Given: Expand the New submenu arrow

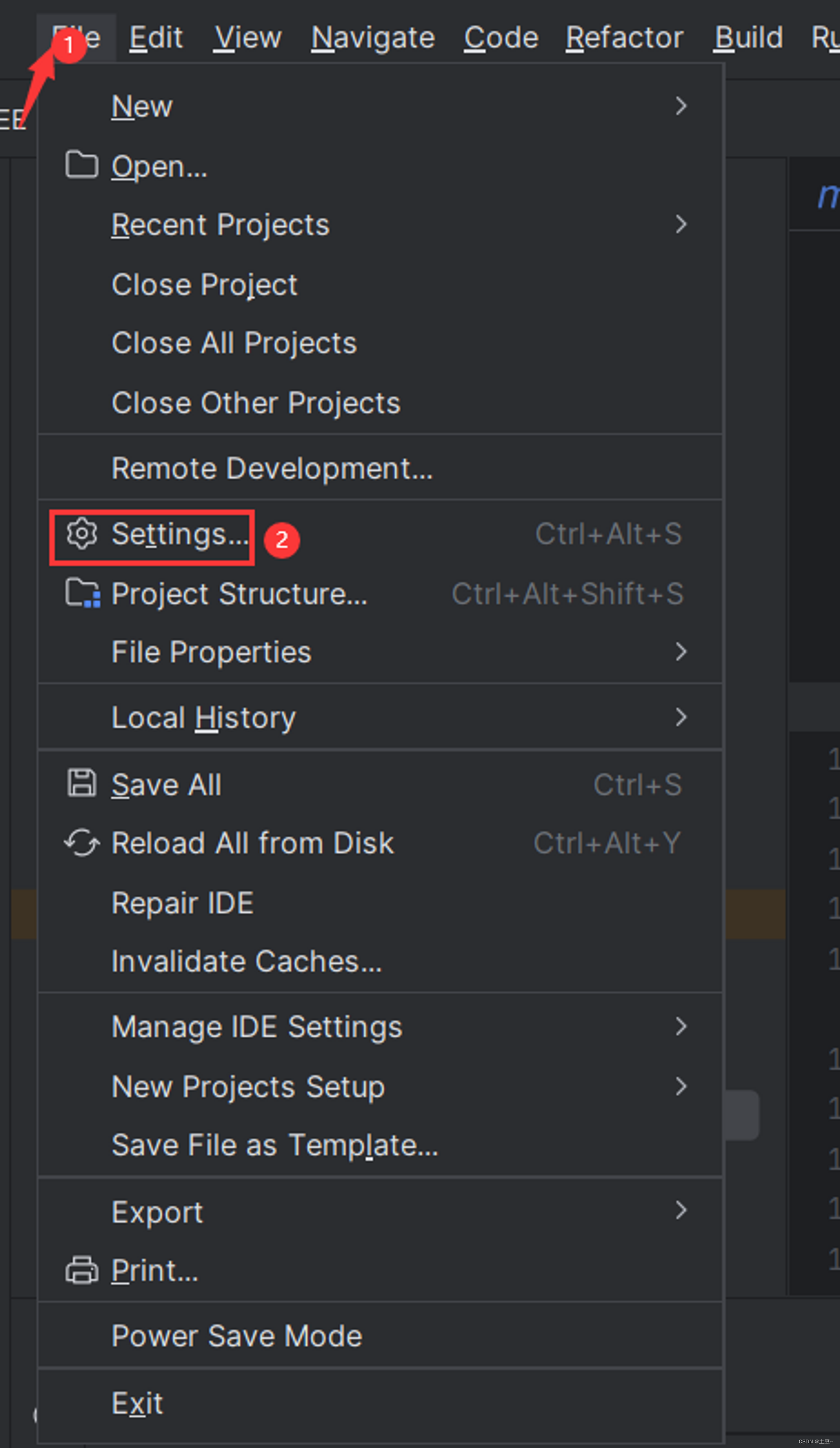Looking at the screenshot, I should pyautogui.click(x=681, y=106).
